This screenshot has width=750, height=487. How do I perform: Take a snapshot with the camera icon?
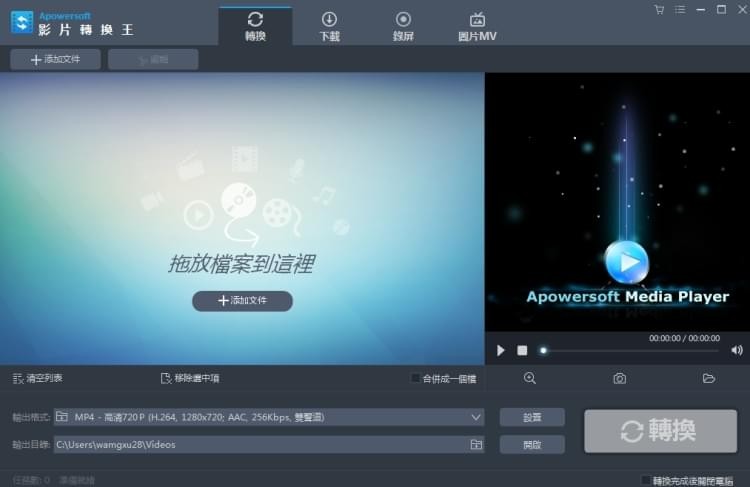[619, 379]
